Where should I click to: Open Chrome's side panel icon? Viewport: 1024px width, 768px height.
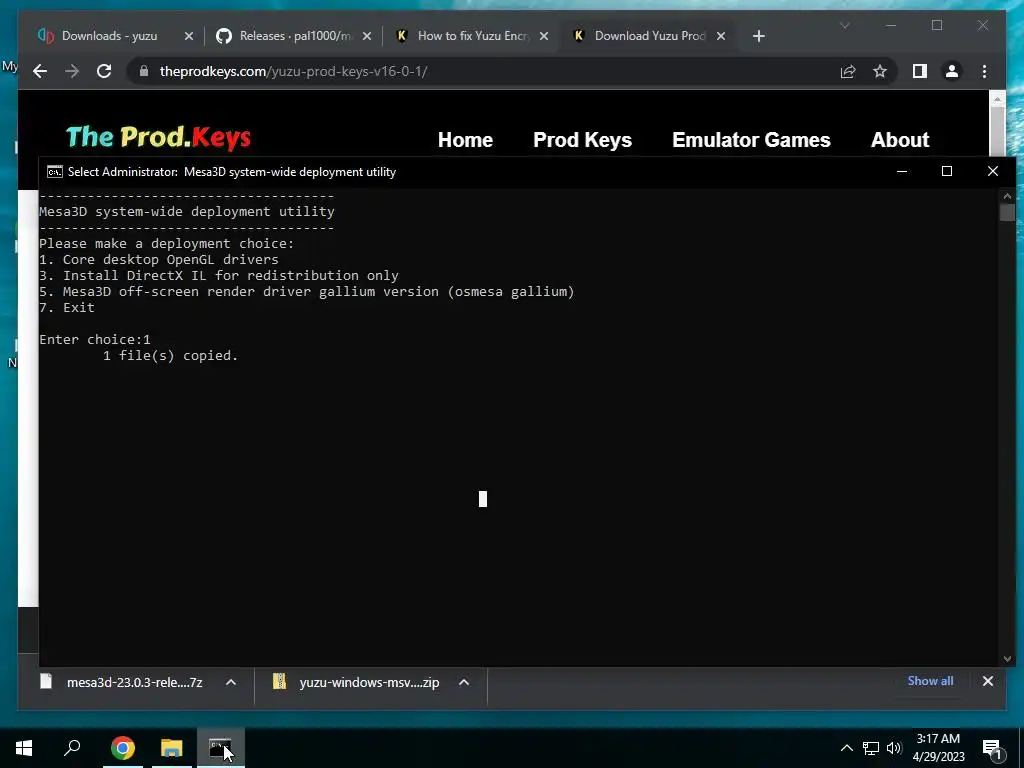(x=920, y=71)
